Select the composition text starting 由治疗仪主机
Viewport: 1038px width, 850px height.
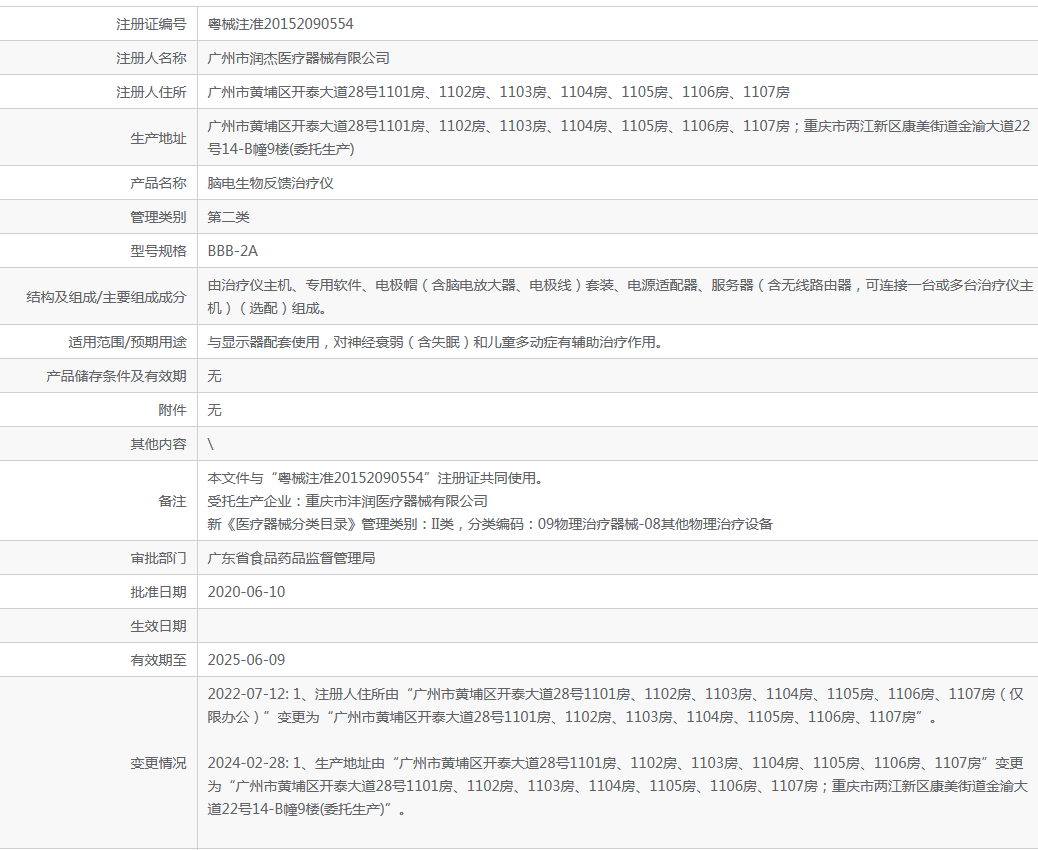[x=620, y=297]
